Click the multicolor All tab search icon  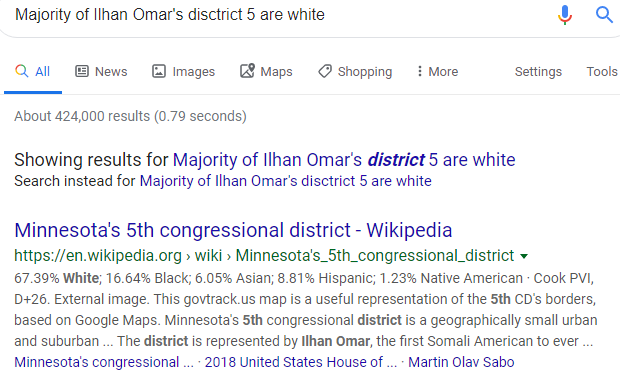tap(22, 71)
